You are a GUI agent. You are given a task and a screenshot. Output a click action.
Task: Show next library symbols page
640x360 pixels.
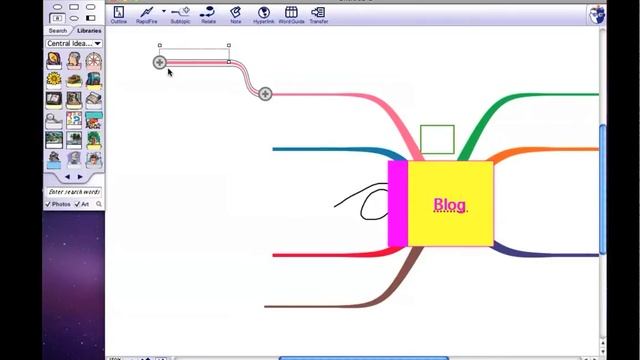[x=80, y=177]
